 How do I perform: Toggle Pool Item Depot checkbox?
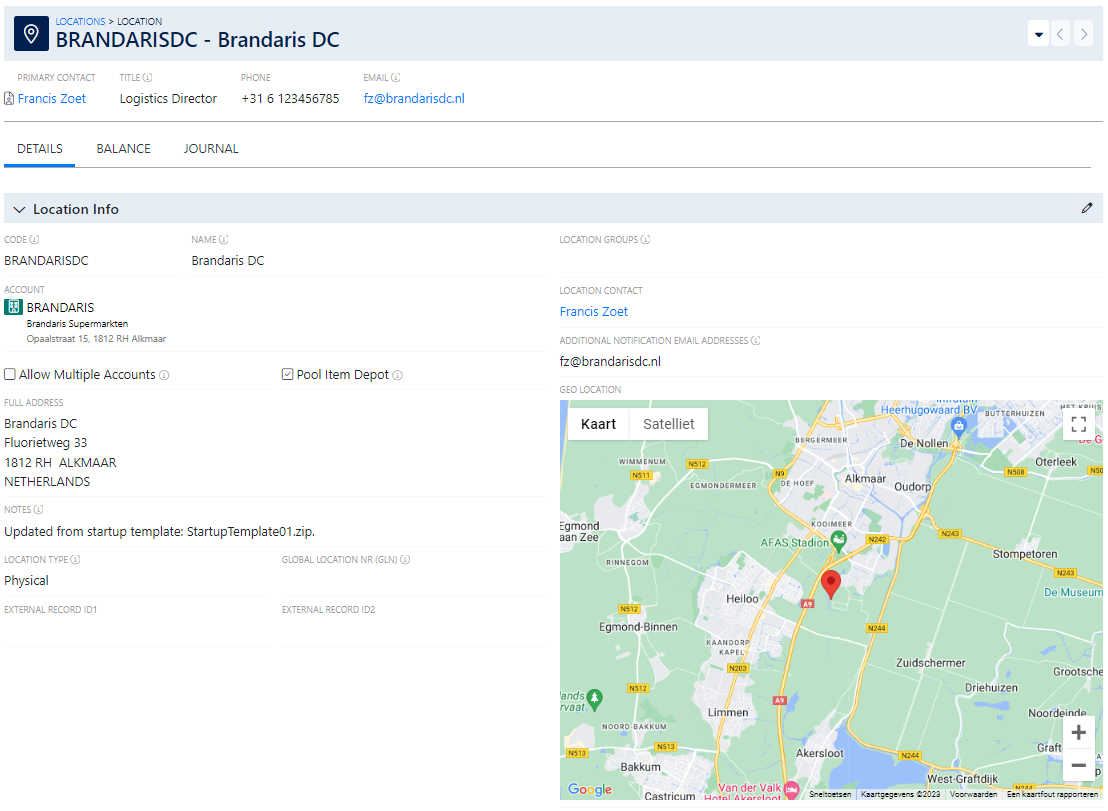pos(287,374)
